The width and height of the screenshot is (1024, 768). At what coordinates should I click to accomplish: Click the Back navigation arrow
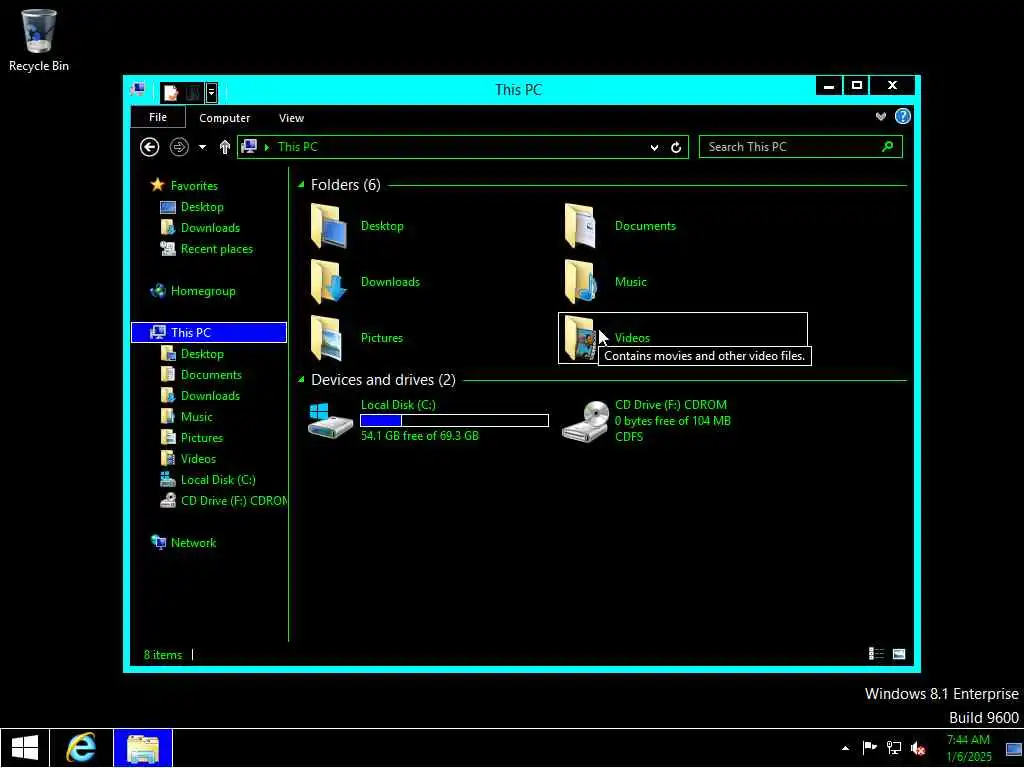coord(150,147)
